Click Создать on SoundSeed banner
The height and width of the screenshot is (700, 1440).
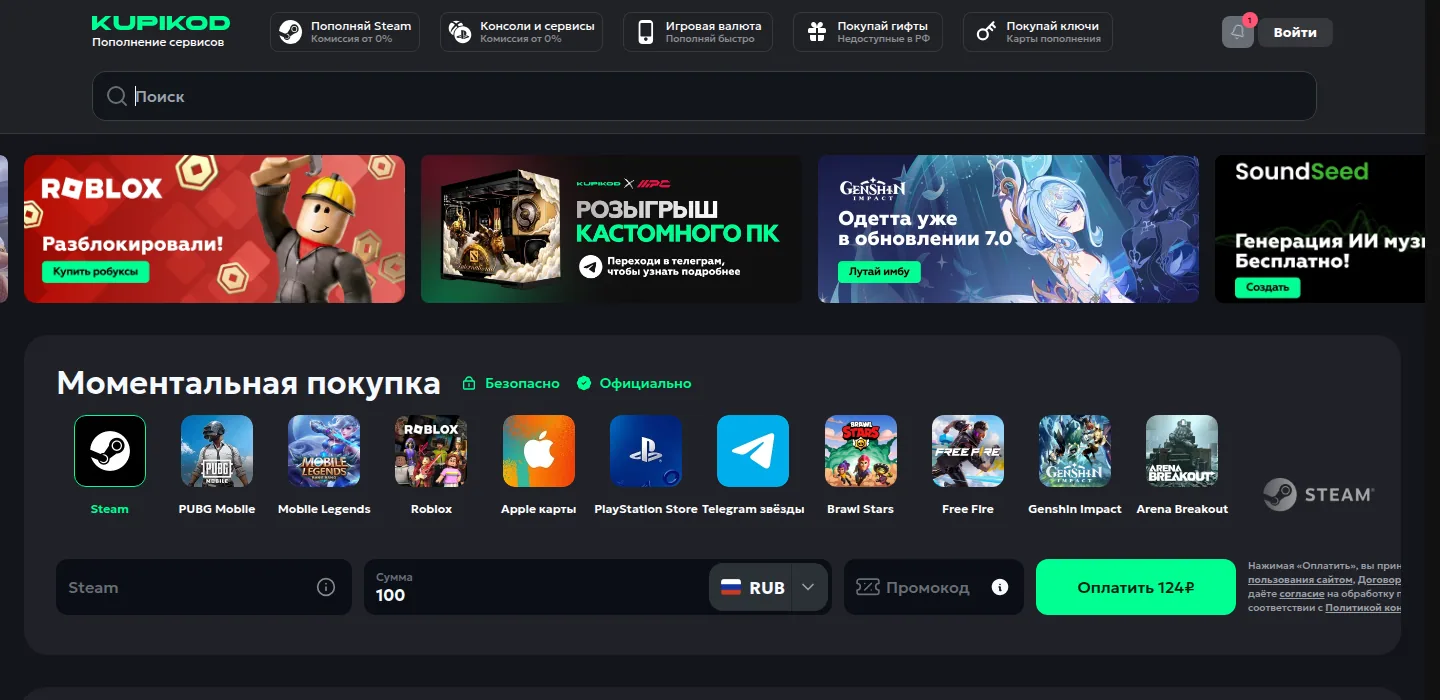pos(1267,287)
